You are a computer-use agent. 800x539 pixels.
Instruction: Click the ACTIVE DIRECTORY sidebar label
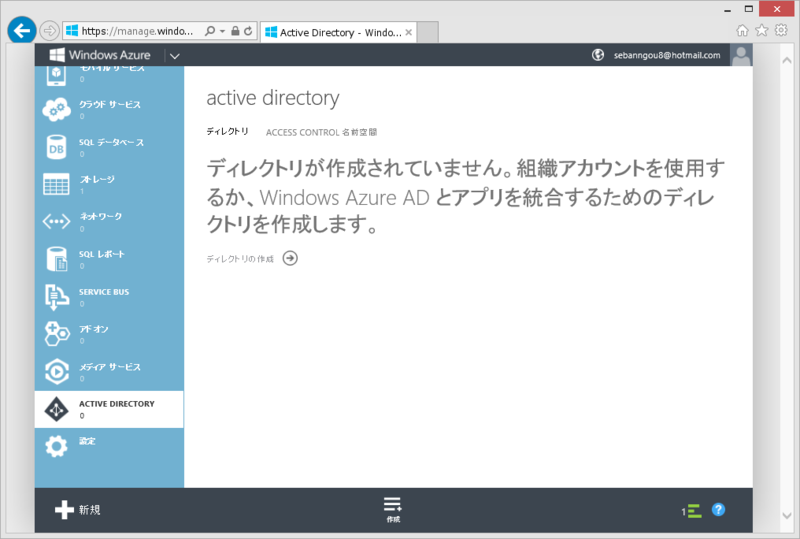[117, 404]
